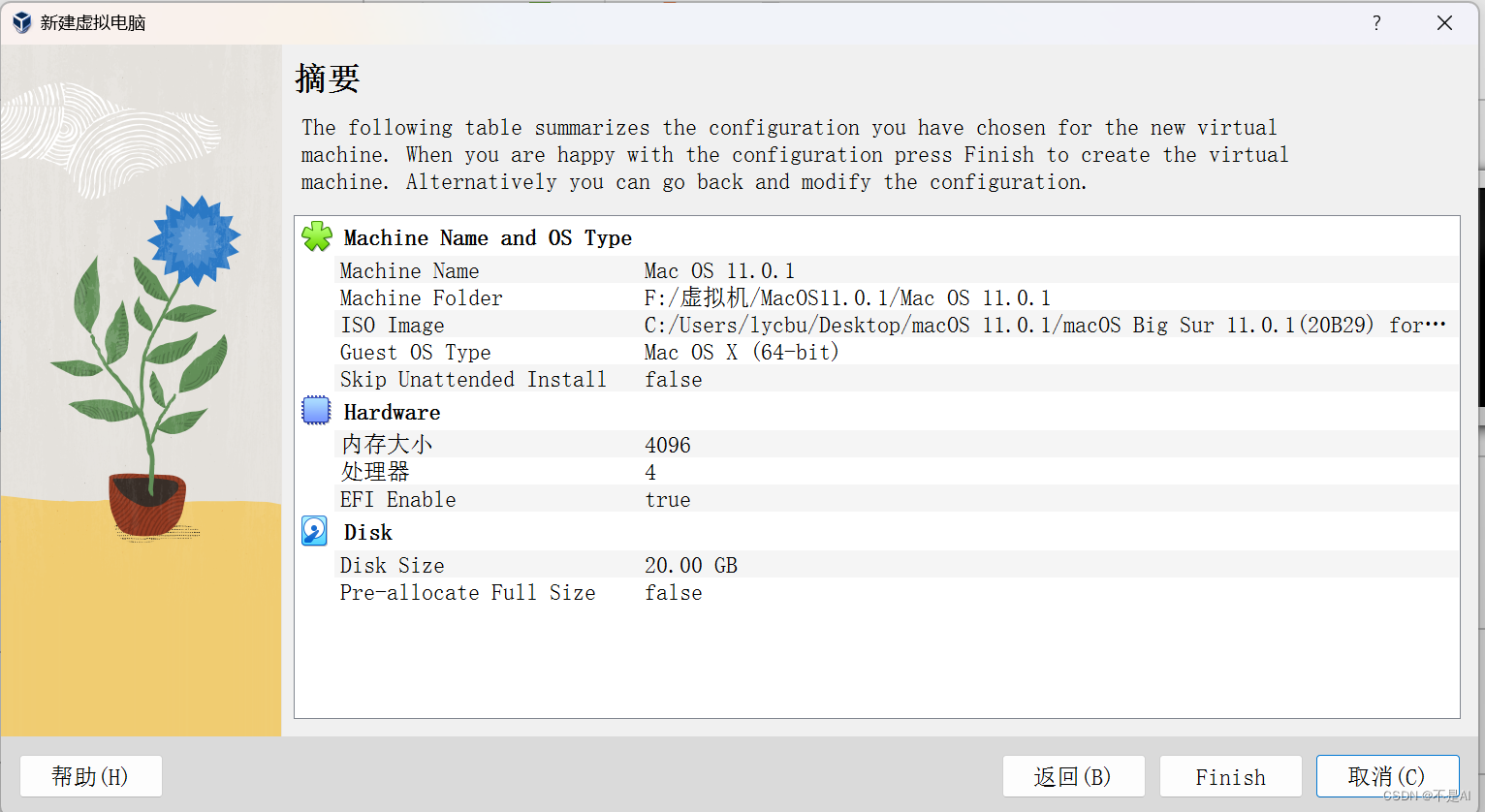Select the Skip Unattended Install row label
The image size is (1485, 812).
[473, 380]
